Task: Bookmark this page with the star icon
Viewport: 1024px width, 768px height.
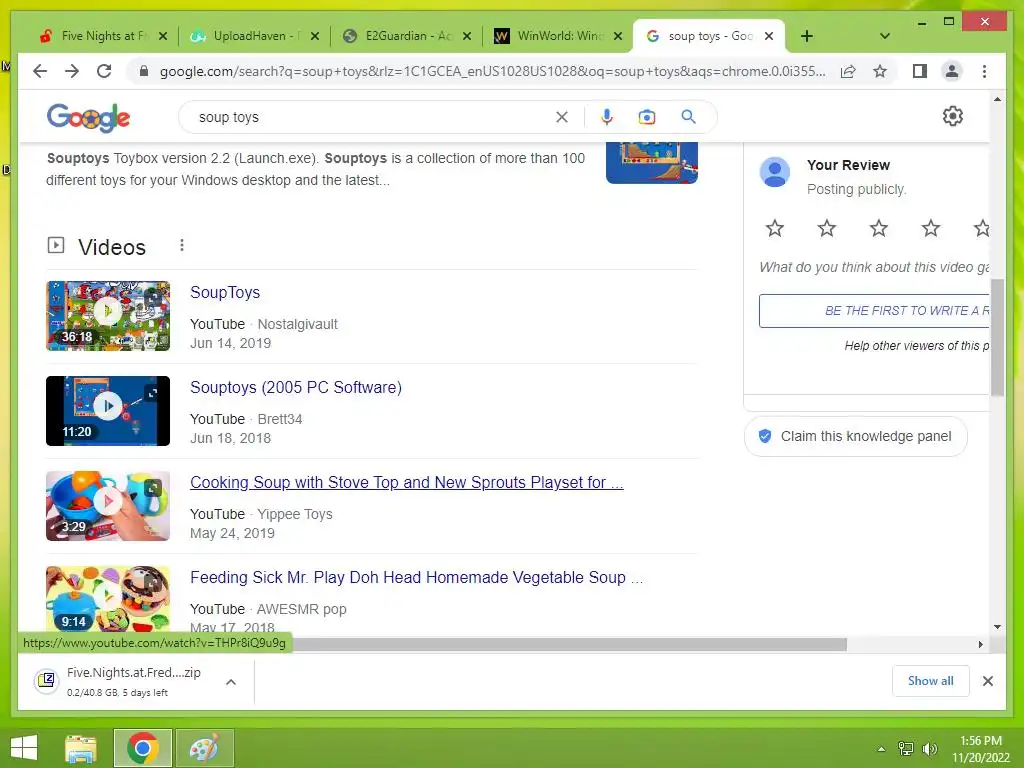Action: coord(880,71)
